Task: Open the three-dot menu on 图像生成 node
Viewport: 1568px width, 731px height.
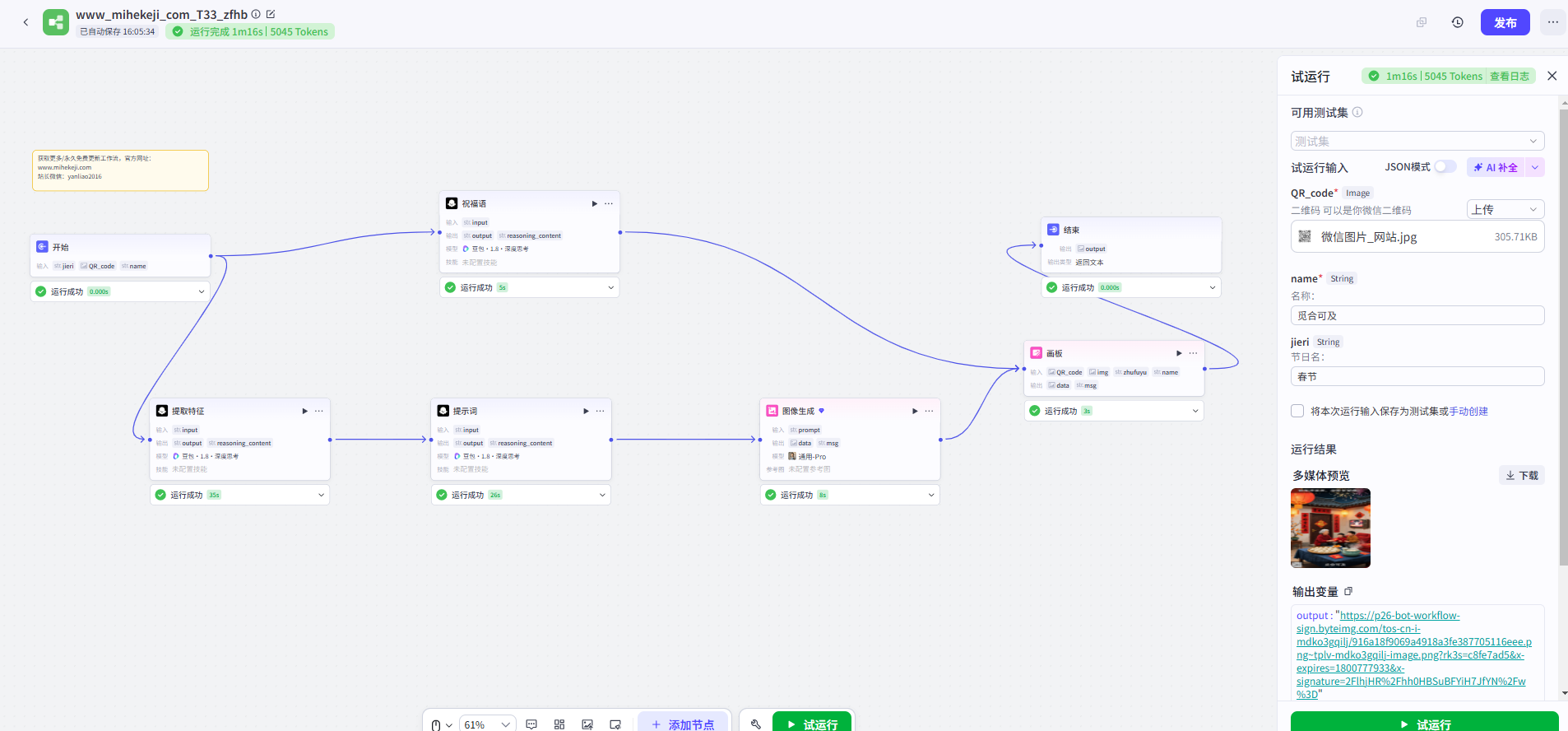Action: pyautogui.click(x=929, y=411)
